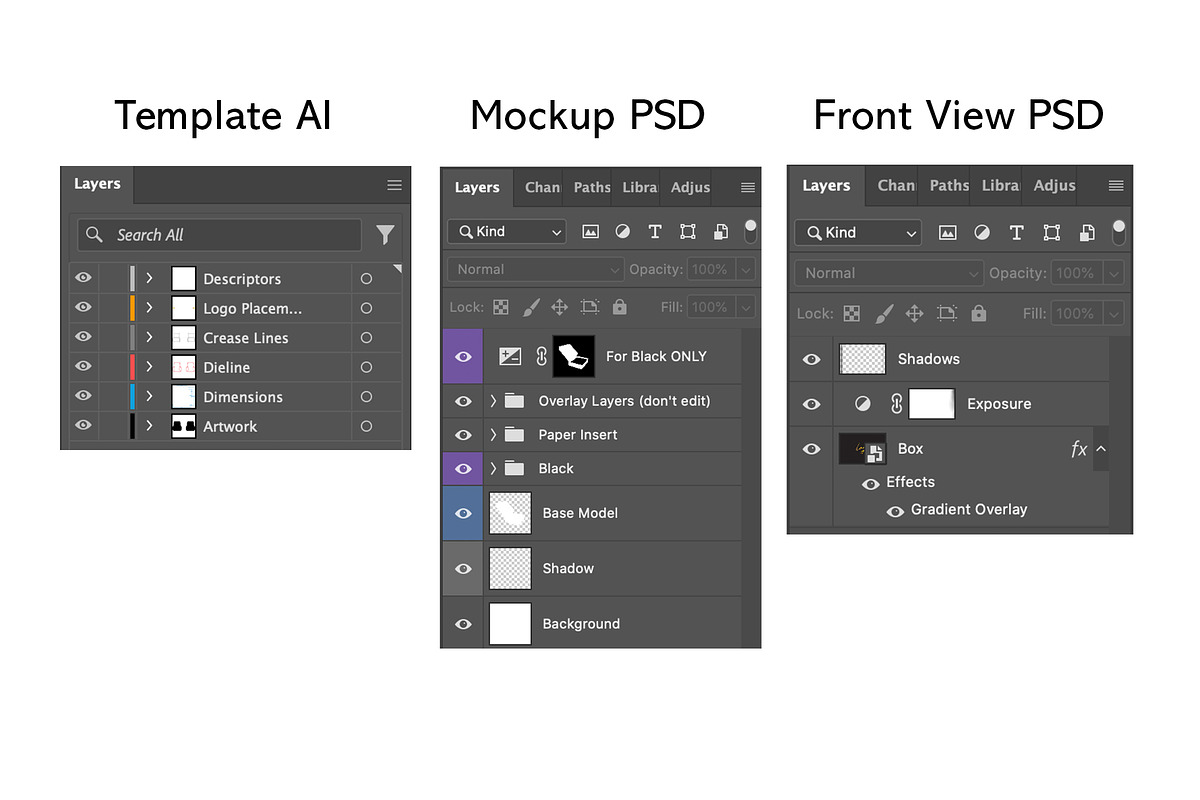Switch to the Paths tab in Mockup PSD
Image resolution: width=1200 pixels, height=800 pixels.
pyautogui.click(x=591, y=187)
